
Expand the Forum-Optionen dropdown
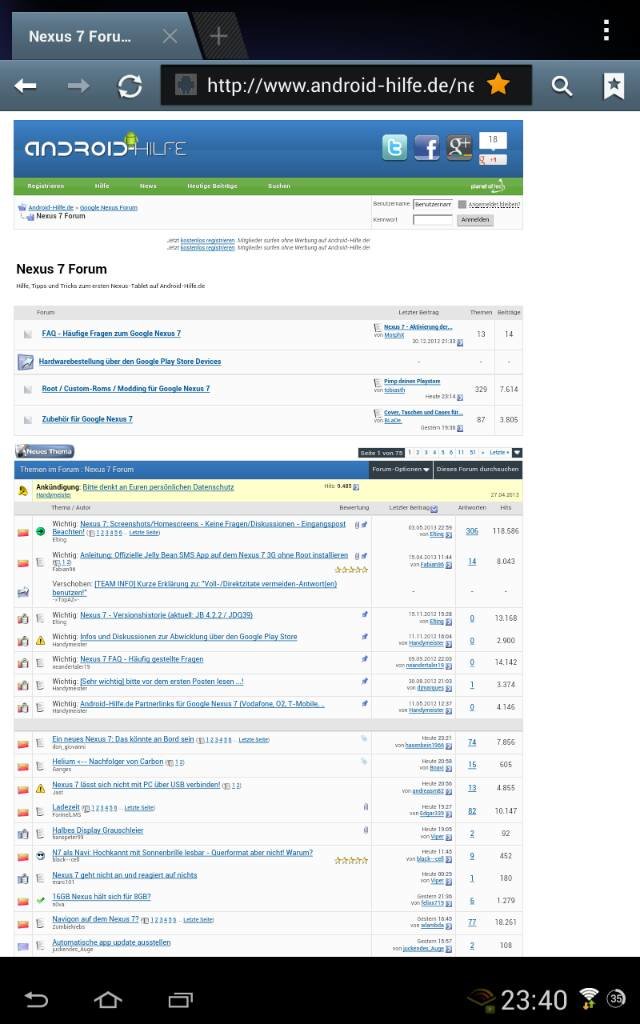(x=400, y=470)
